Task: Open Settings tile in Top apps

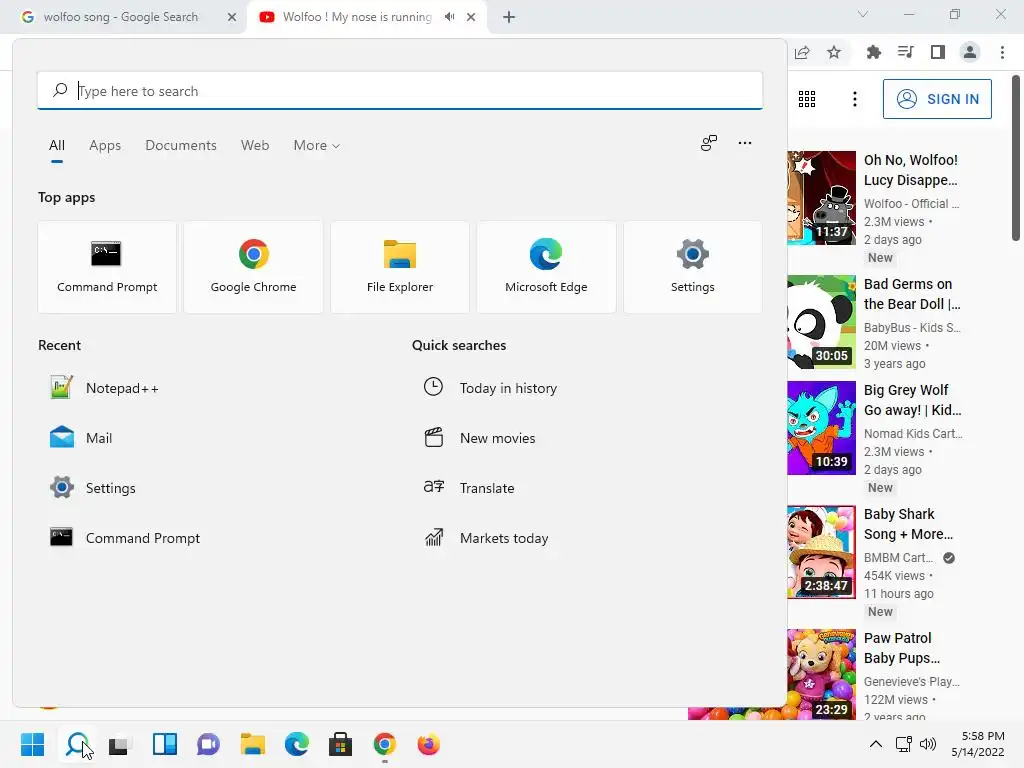Action: coord(692,267)
